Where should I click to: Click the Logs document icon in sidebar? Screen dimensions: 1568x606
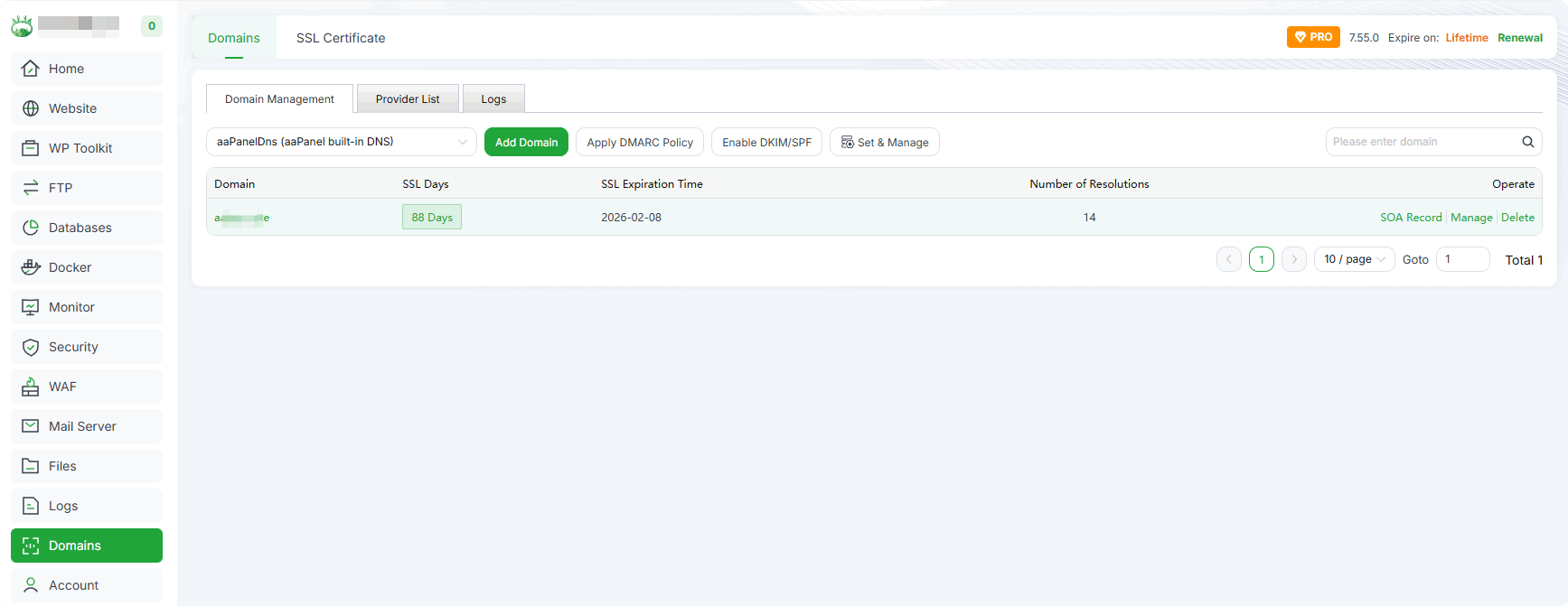[x=31, y=506]
